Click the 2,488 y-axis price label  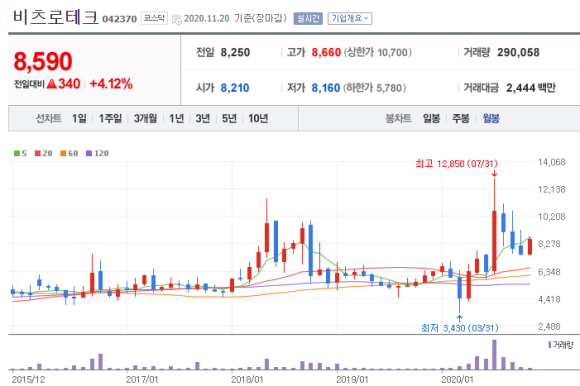549,327
